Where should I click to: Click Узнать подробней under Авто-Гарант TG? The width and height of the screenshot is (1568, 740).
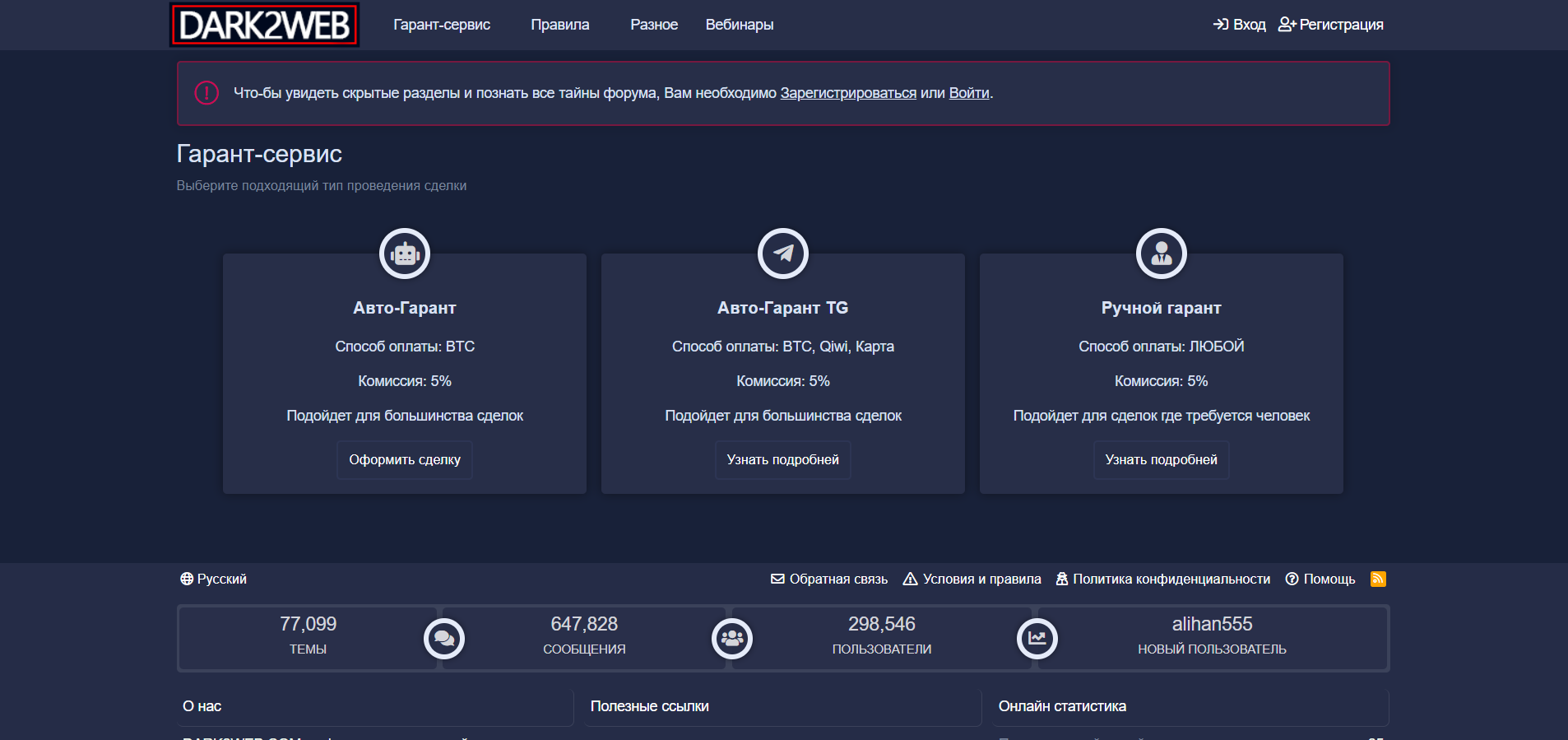click(x=783, y=459)
